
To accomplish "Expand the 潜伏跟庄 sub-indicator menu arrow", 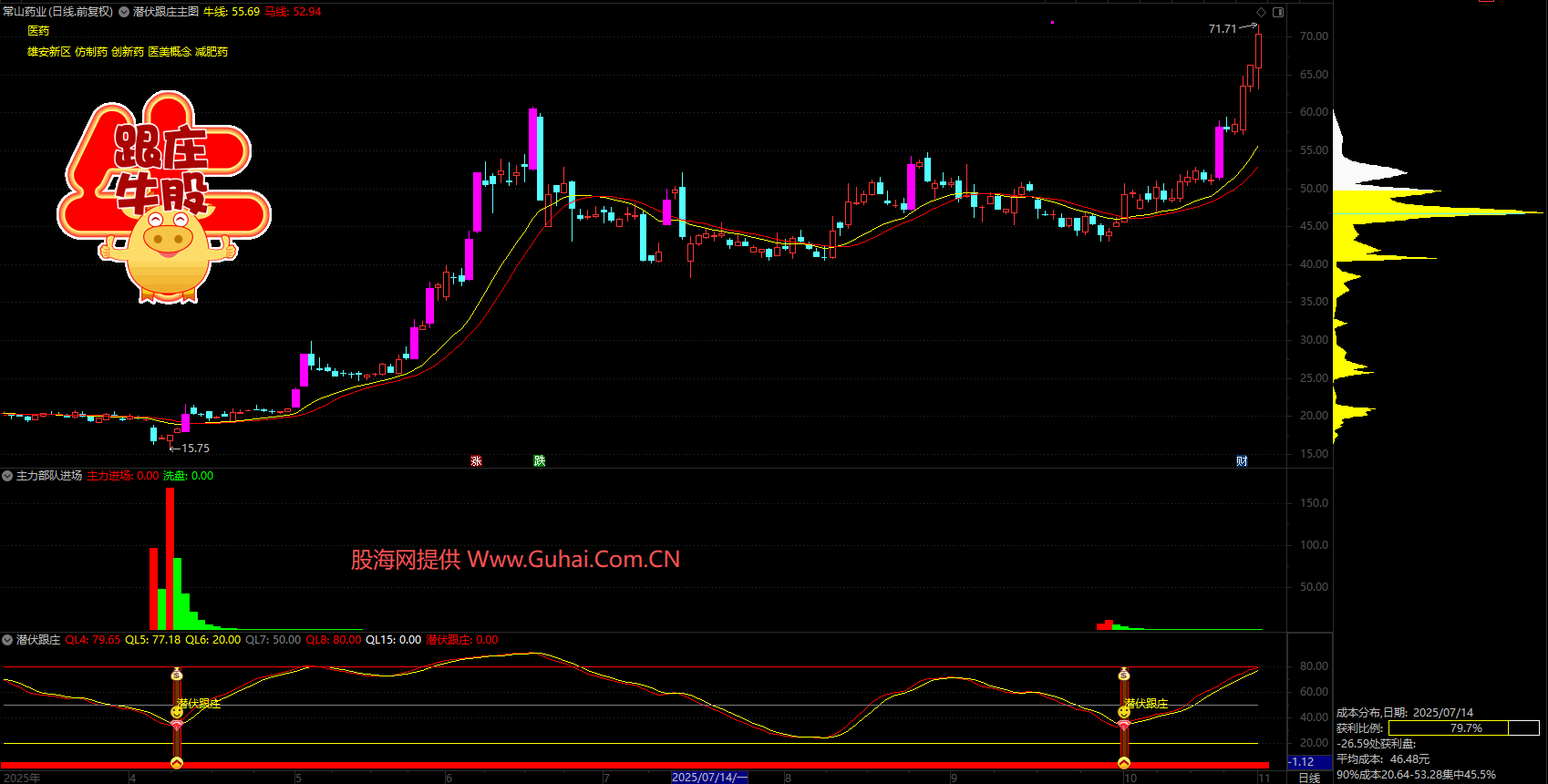I will click(7, 640).
